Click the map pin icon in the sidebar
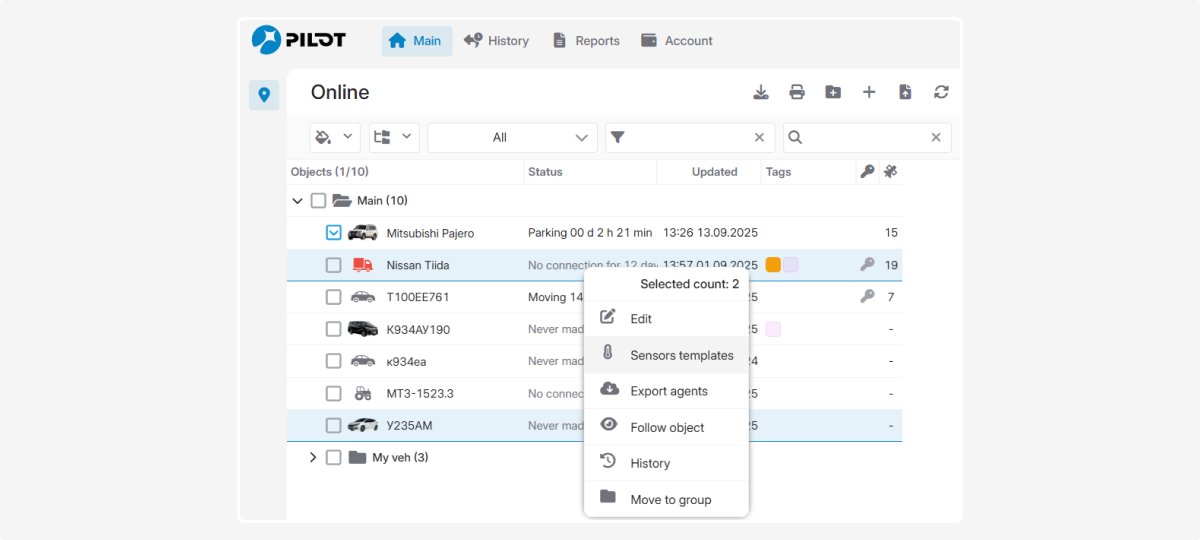The height and width of the screenshot is (540, 1200). (x=264, y=95)
